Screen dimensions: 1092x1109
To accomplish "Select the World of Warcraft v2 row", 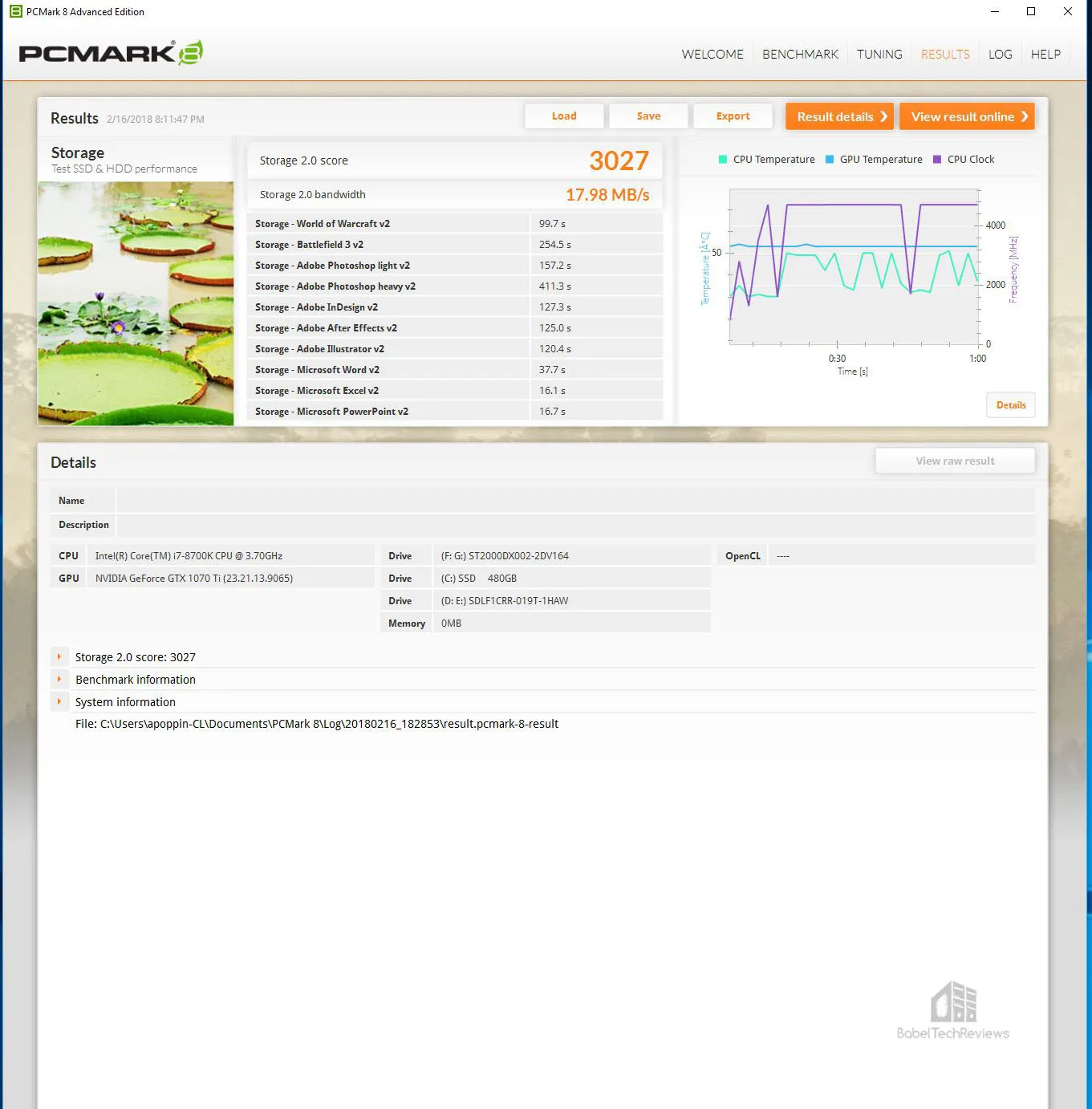I will click(x=455, y=224).
